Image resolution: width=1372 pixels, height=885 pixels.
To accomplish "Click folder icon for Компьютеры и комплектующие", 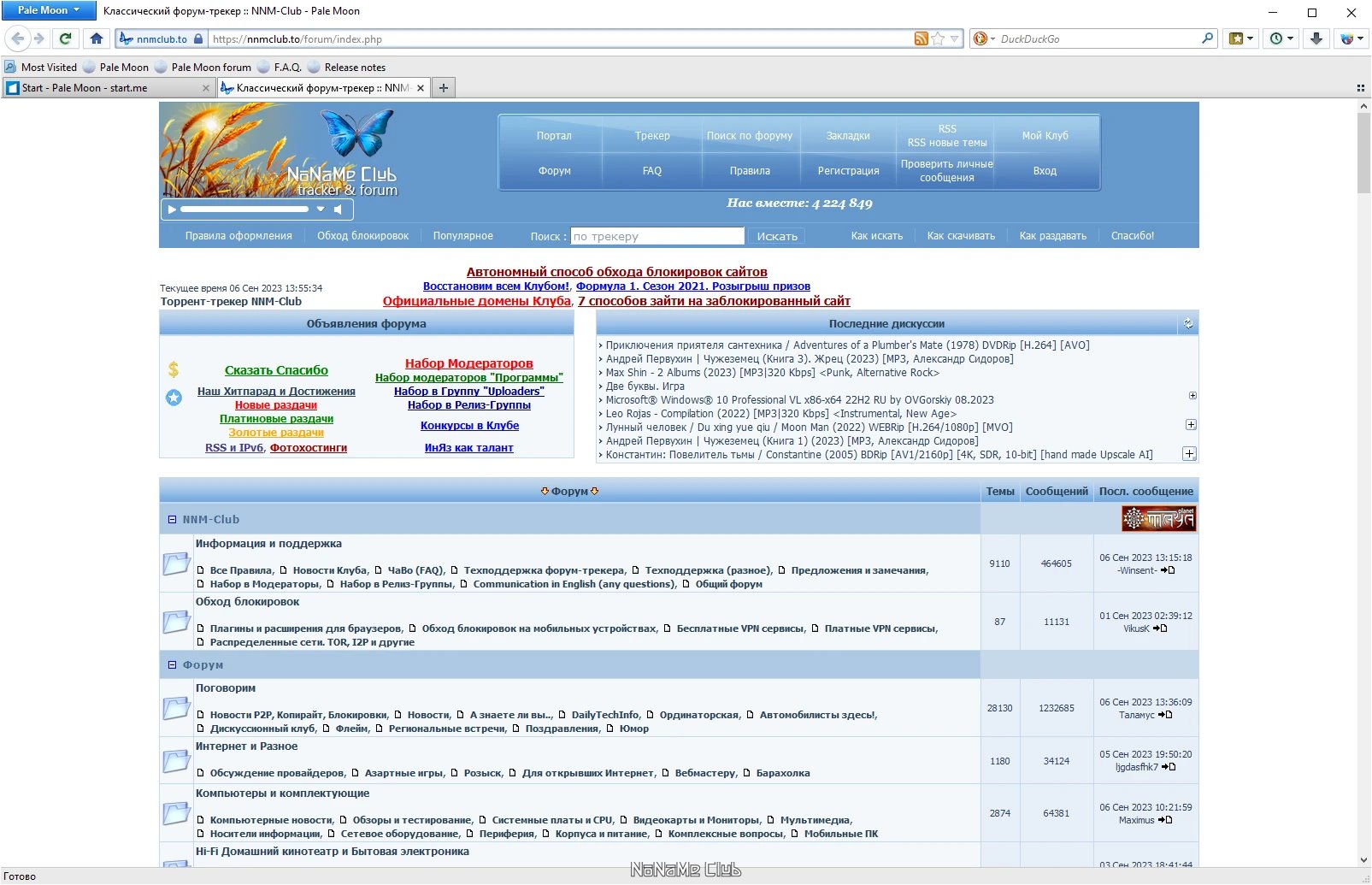I will [176, 813].
